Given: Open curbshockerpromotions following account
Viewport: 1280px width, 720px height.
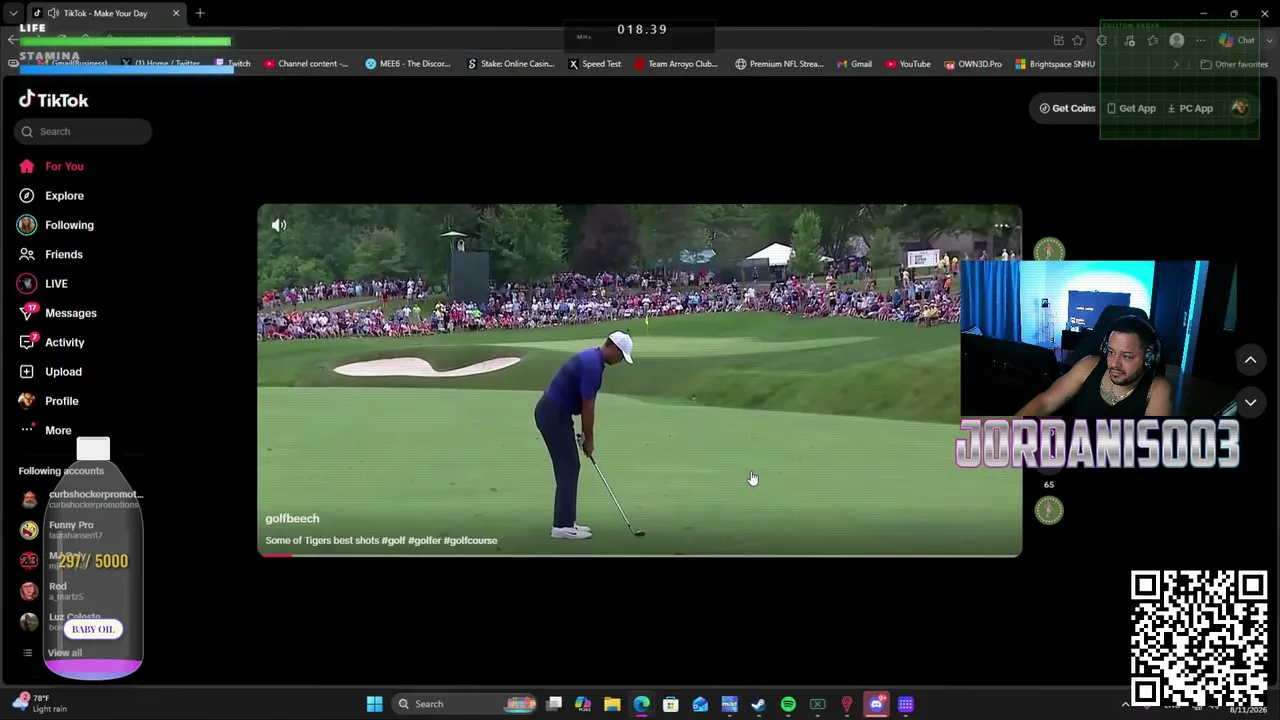Looking at the screenshot, I should pyautogui.click(x=81, y=498).
